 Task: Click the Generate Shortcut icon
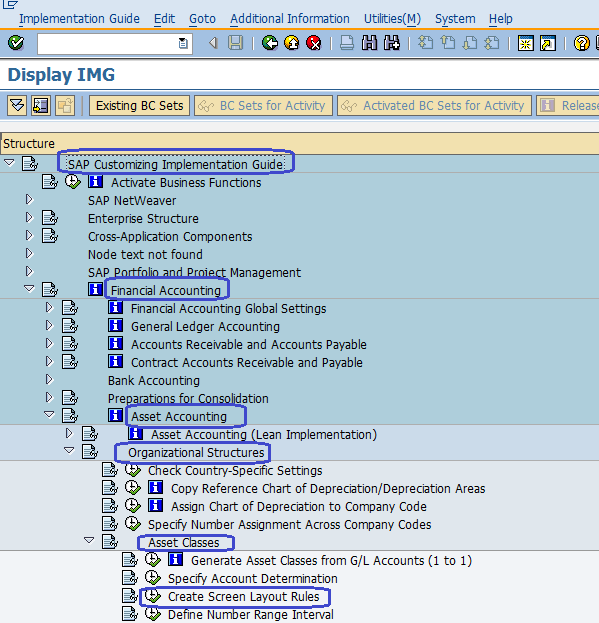coord(548,43)
